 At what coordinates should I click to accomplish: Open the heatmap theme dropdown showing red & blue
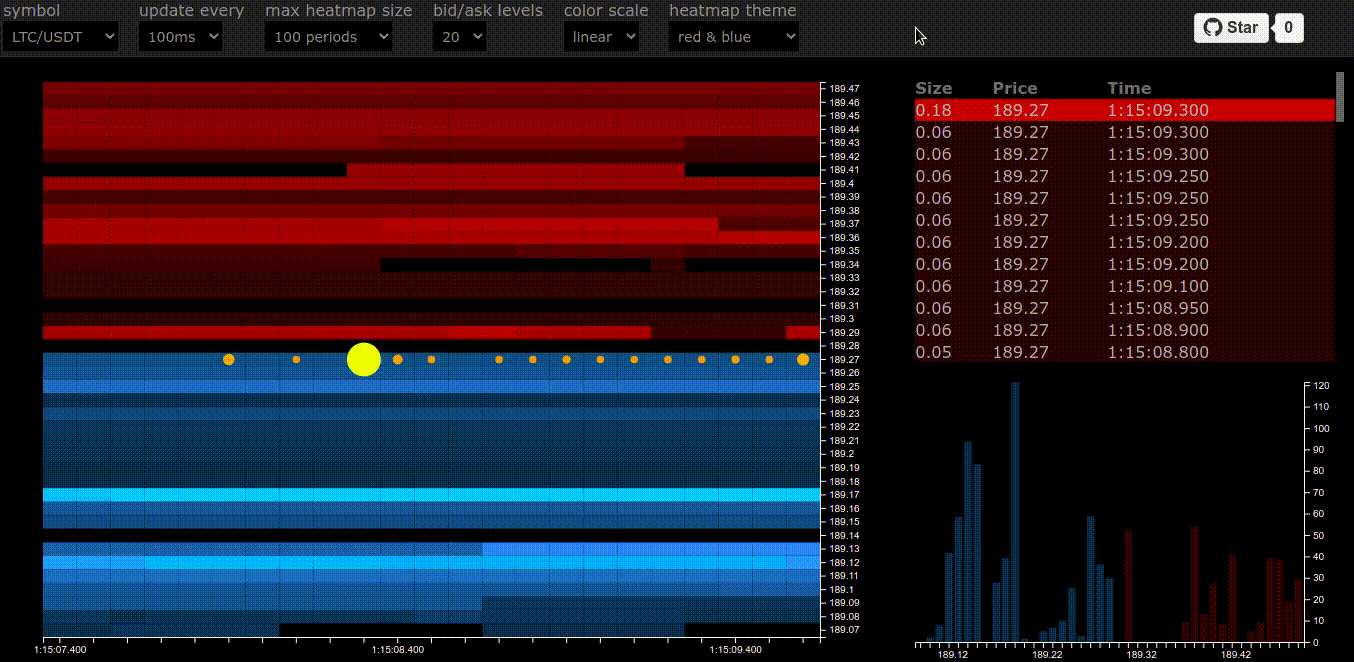733,36
